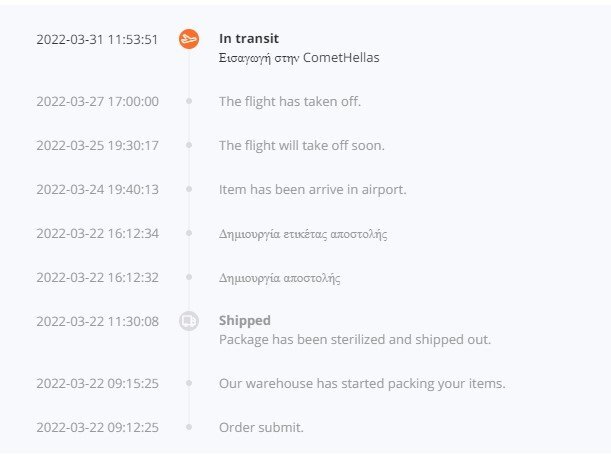611x454 pixels.
Task: Click the dot beside 'Δημιουργία αποστολής' at 16:12:32
Action: click(189, 277)
